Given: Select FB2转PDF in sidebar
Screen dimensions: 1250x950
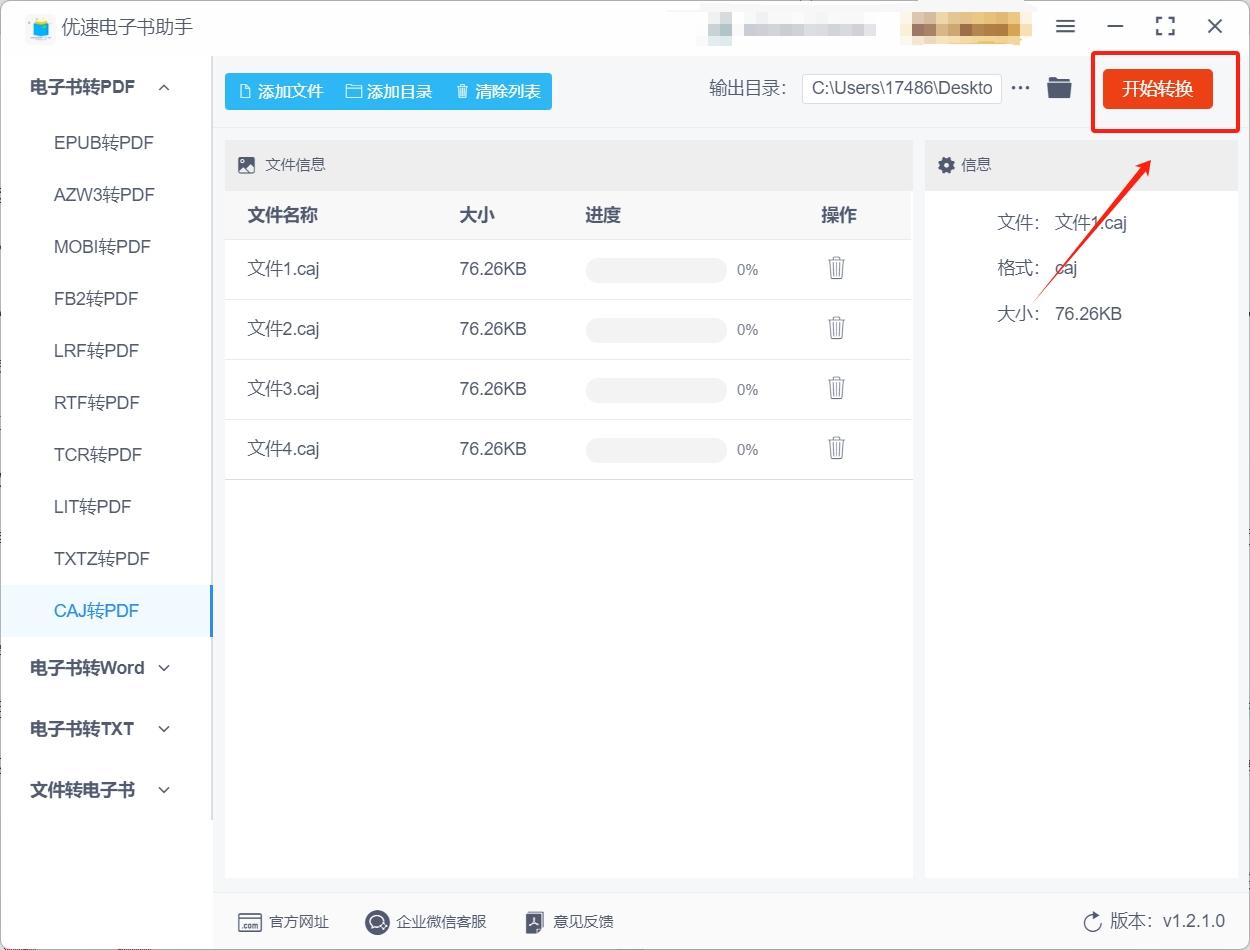Looking at the screenshot, I should (x=96, y=299).
